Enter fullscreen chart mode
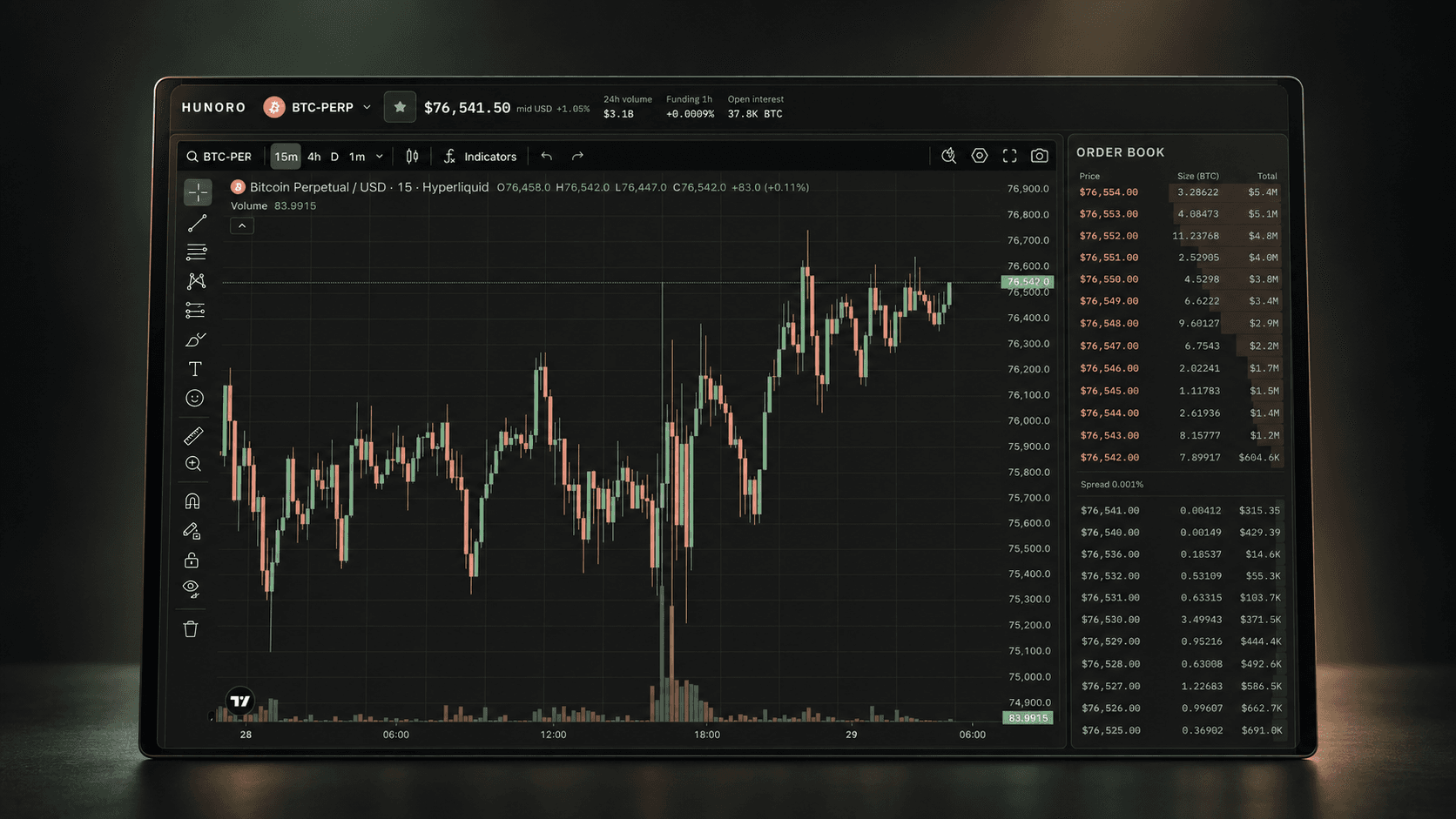 1009,156
